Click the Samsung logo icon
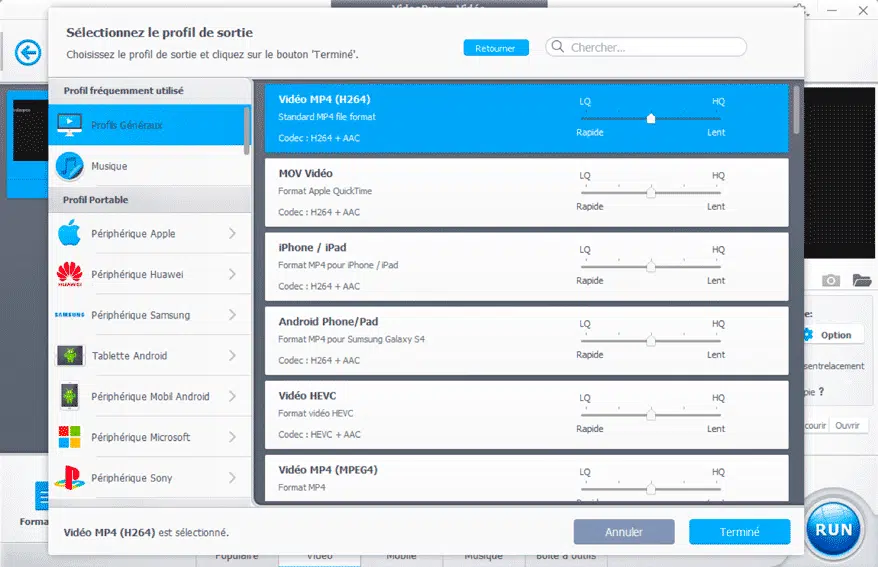Viewport: 878px width, 567px height. (x=69, y=315)
